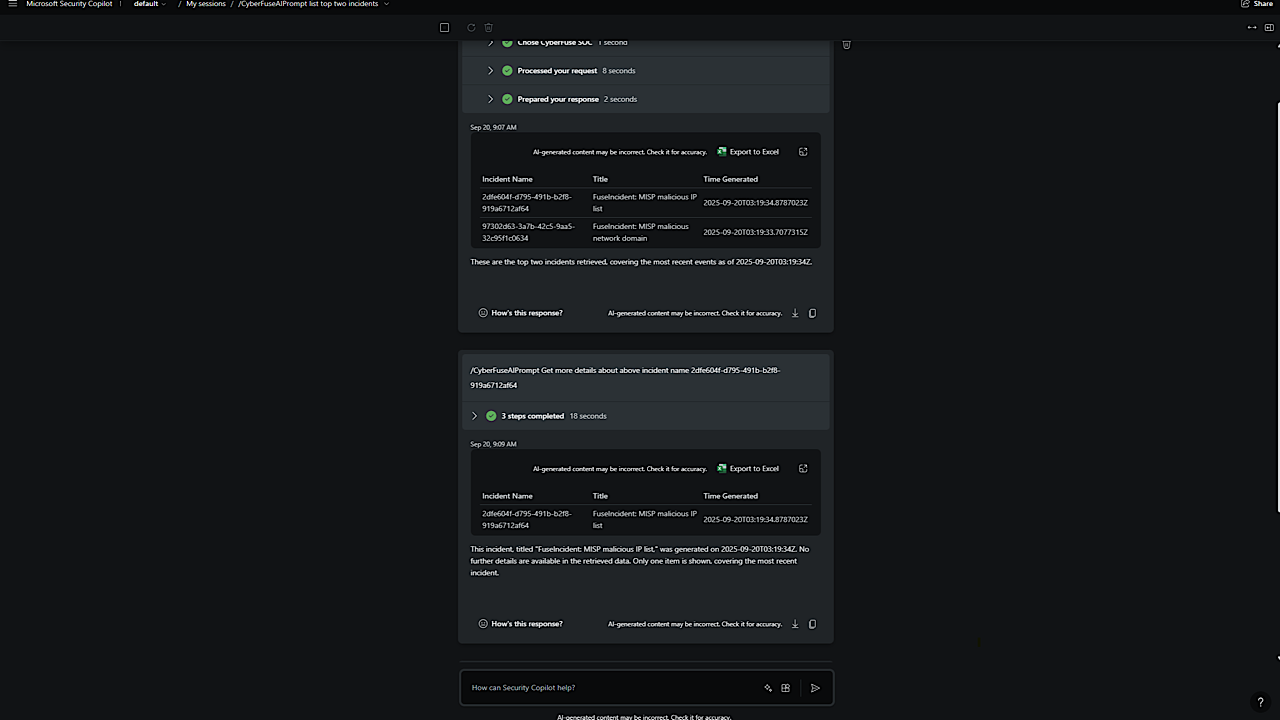The image size is (1280, 720).
Task: Select incident 97302d63-3a7b-42c5-9aa5 cell
Action: point(529,232)
